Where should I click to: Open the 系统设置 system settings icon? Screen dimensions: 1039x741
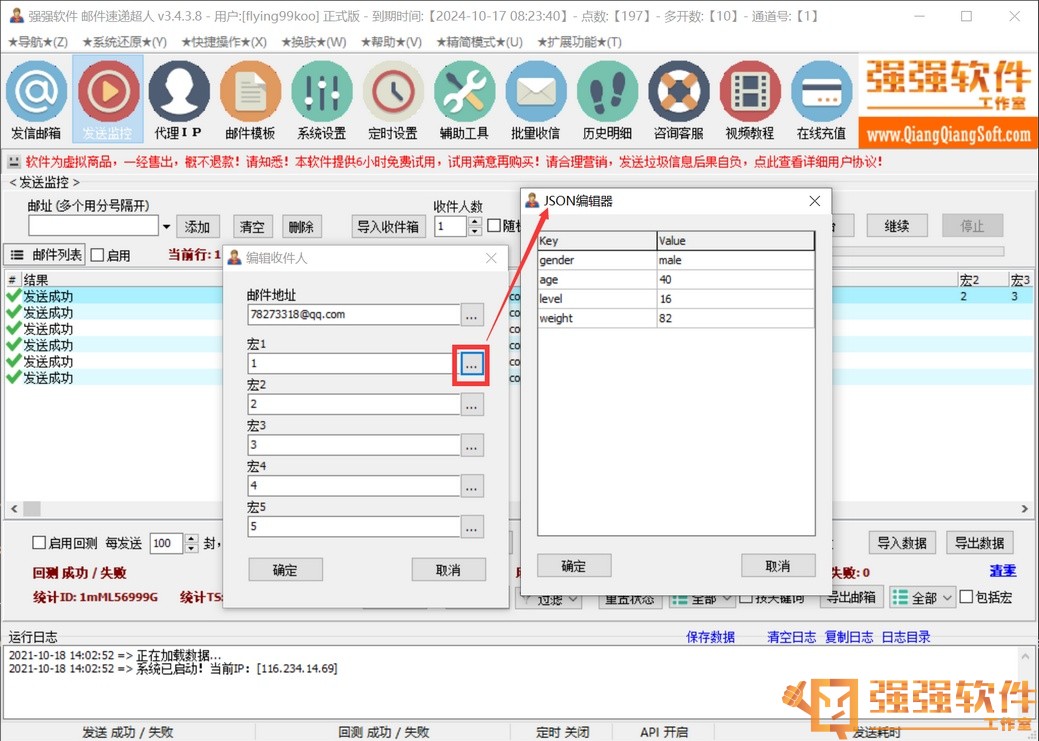322,99
